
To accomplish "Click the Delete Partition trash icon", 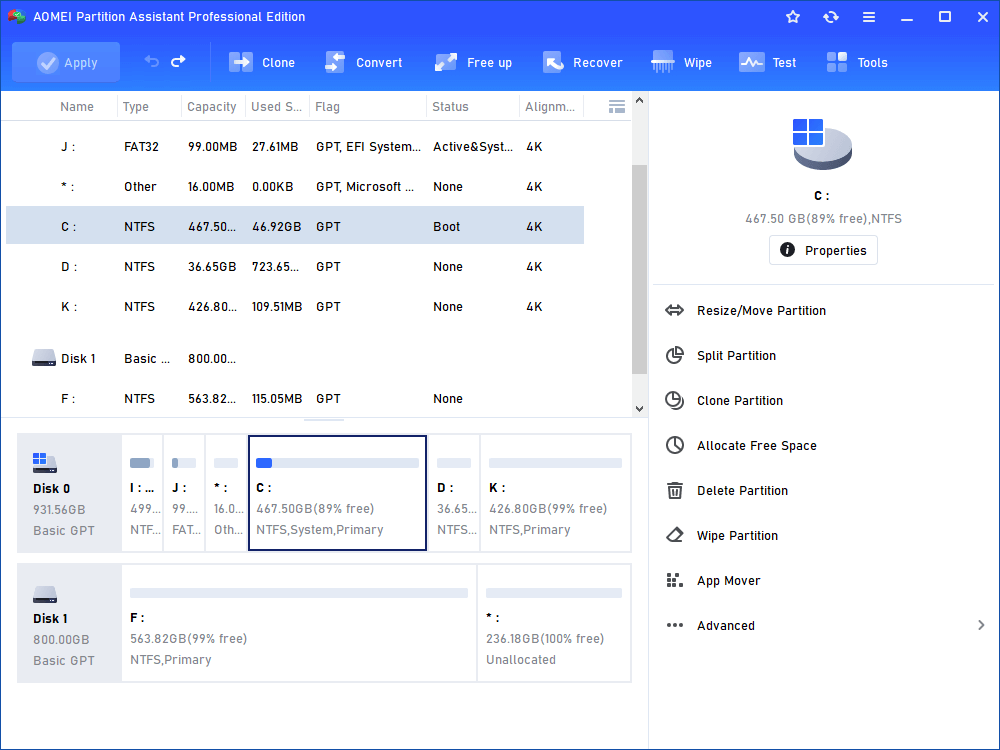I will [674, 490].
